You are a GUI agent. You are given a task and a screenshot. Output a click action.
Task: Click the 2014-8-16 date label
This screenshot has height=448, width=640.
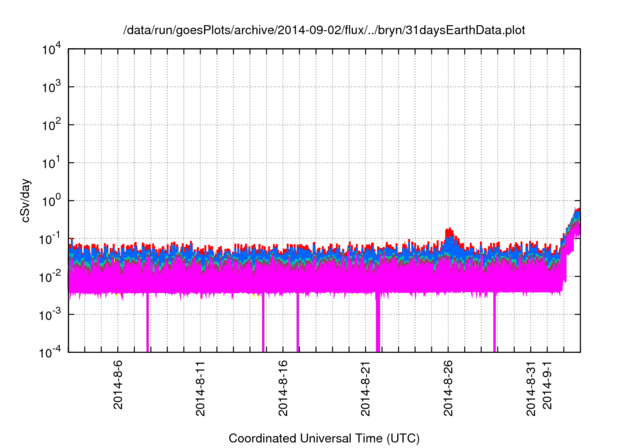282,388
